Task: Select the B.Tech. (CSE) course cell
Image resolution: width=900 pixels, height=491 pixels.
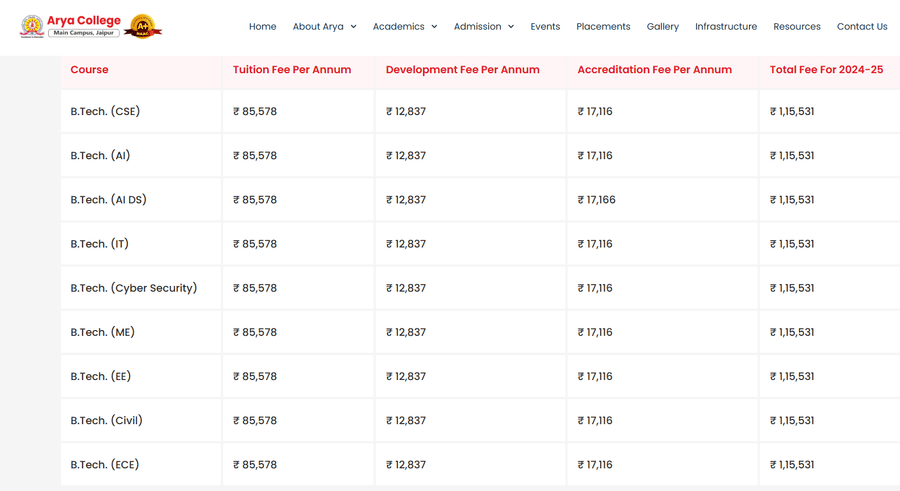Action: (x=105, y=112)
